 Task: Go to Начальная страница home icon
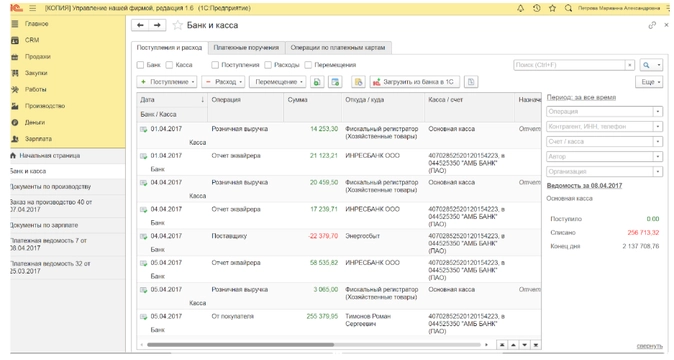point(13,156)
